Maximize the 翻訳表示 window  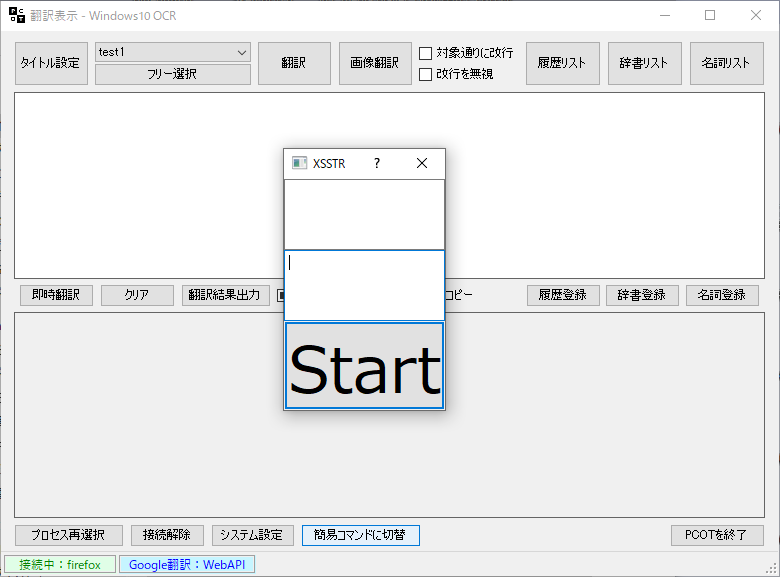click(710, 15)
